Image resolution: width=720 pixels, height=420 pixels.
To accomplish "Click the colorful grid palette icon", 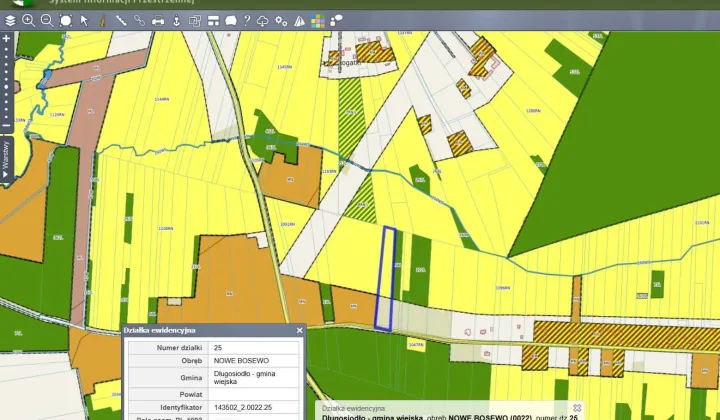I will pyautogui.click(x=317, y=20).
